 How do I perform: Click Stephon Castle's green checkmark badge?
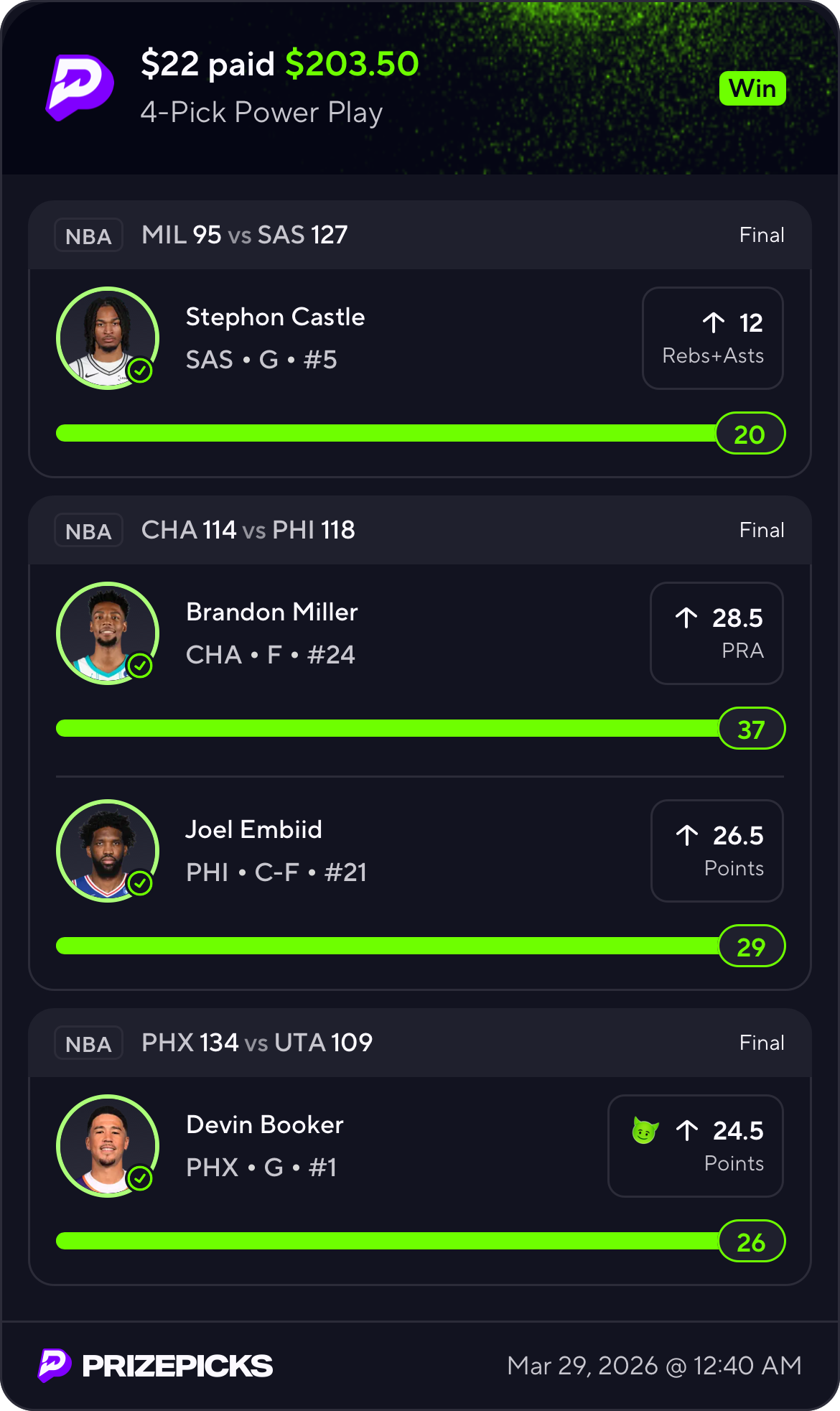tap(140, 371)
